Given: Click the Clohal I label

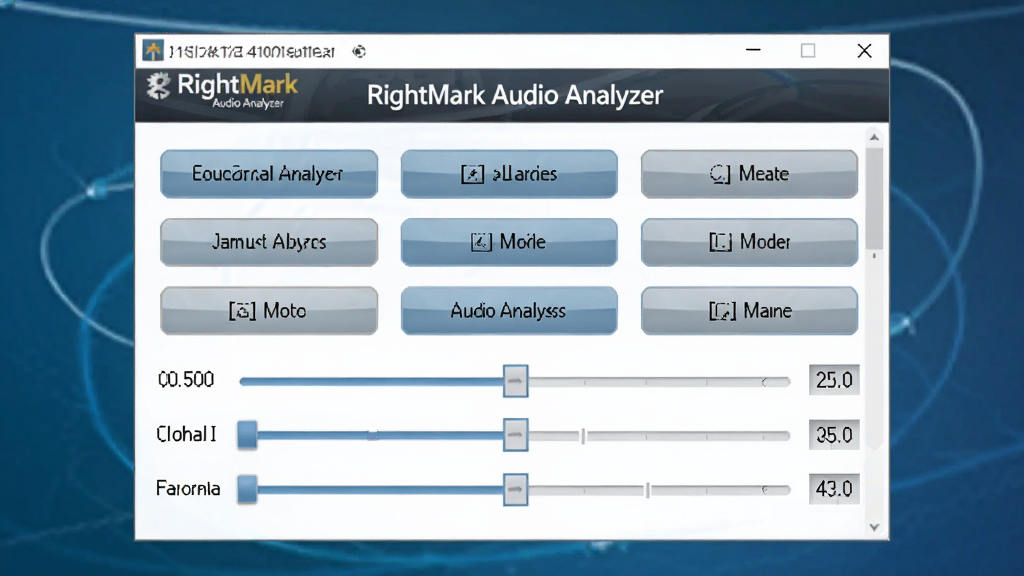Looking at the screenshot, I should click(186, 434).
